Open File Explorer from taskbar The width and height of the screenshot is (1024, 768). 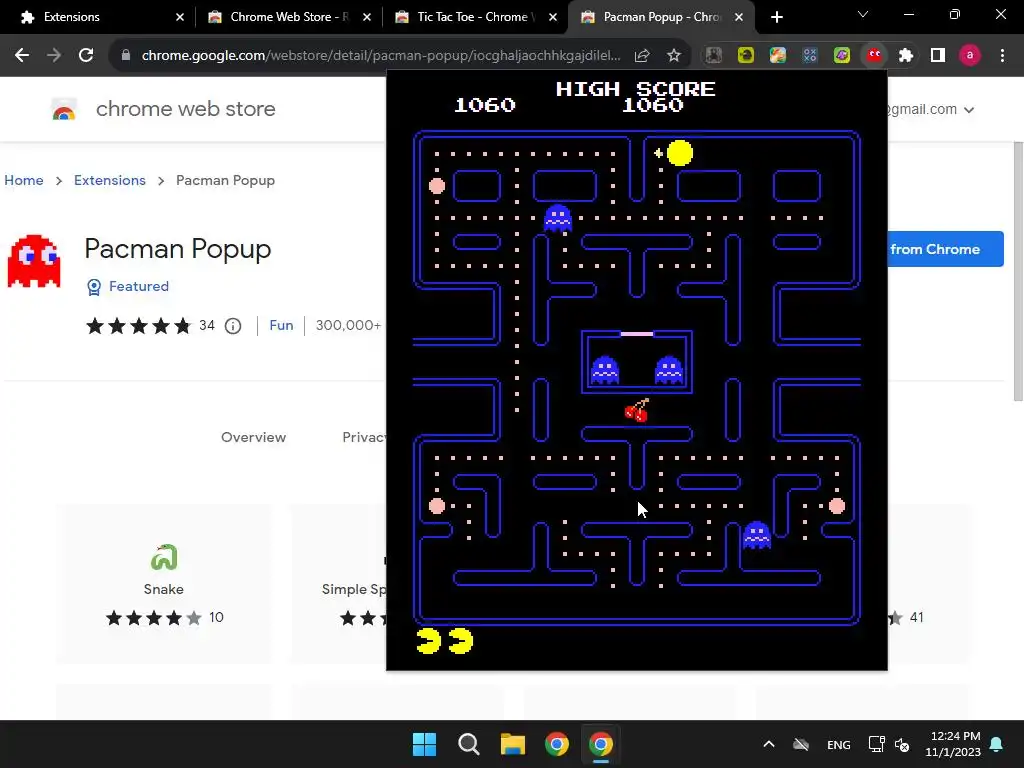point(513,744)
